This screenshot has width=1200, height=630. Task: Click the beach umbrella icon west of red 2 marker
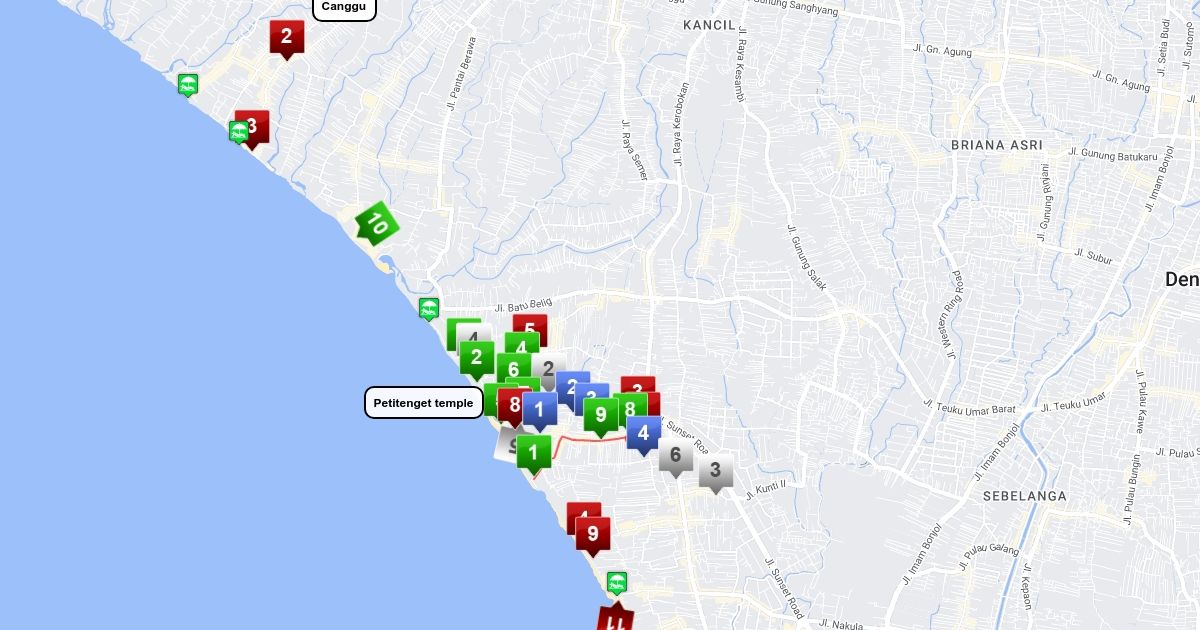coord(187,85)
